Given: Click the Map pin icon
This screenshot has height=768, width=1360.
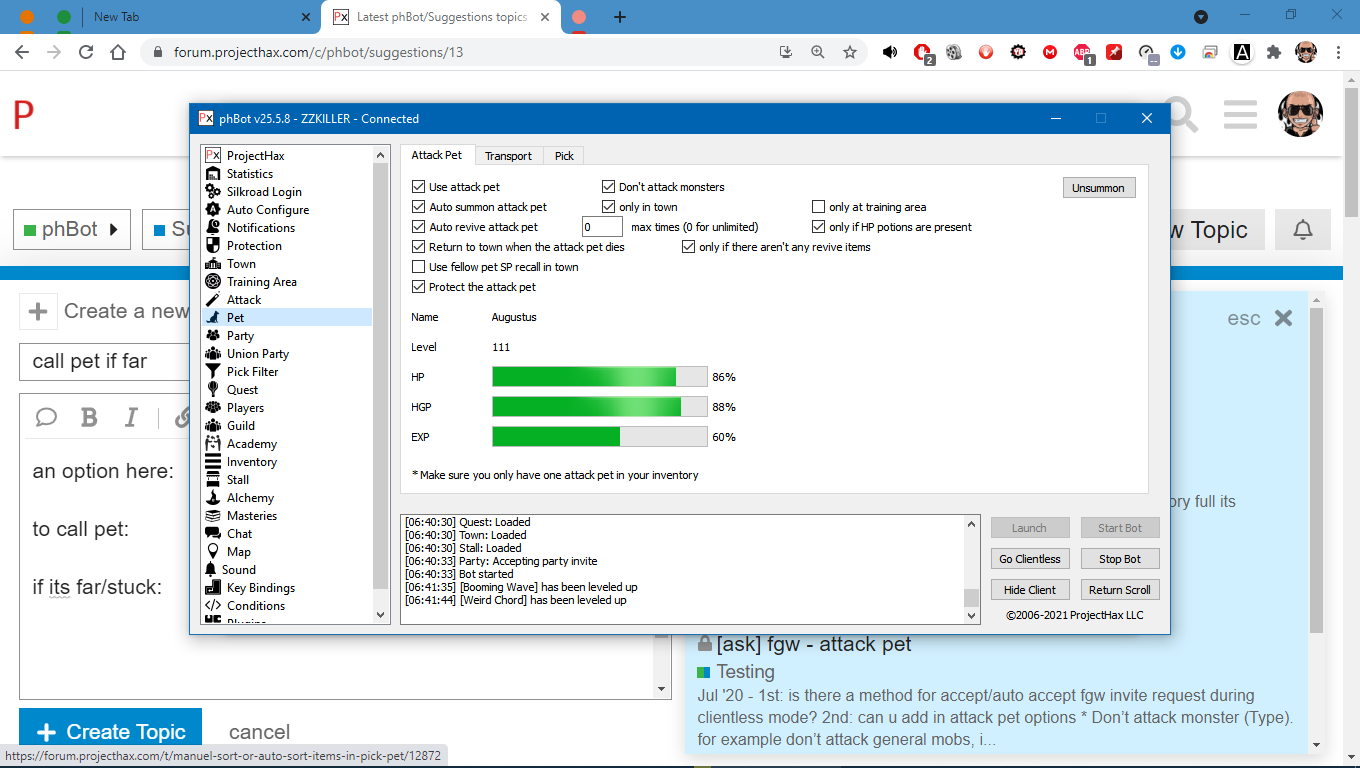Looking at the screenshot, I should [213, 552].
